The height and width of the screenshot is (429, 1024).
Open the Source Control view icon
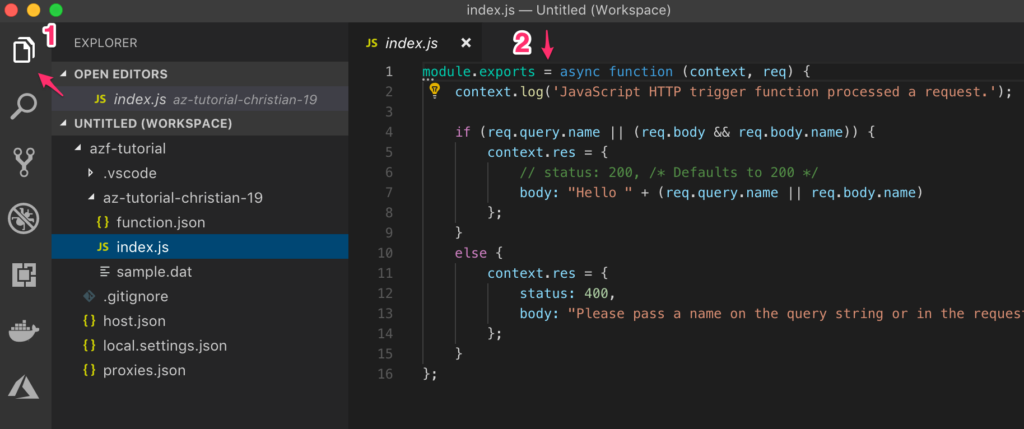(x=25, y=161)
